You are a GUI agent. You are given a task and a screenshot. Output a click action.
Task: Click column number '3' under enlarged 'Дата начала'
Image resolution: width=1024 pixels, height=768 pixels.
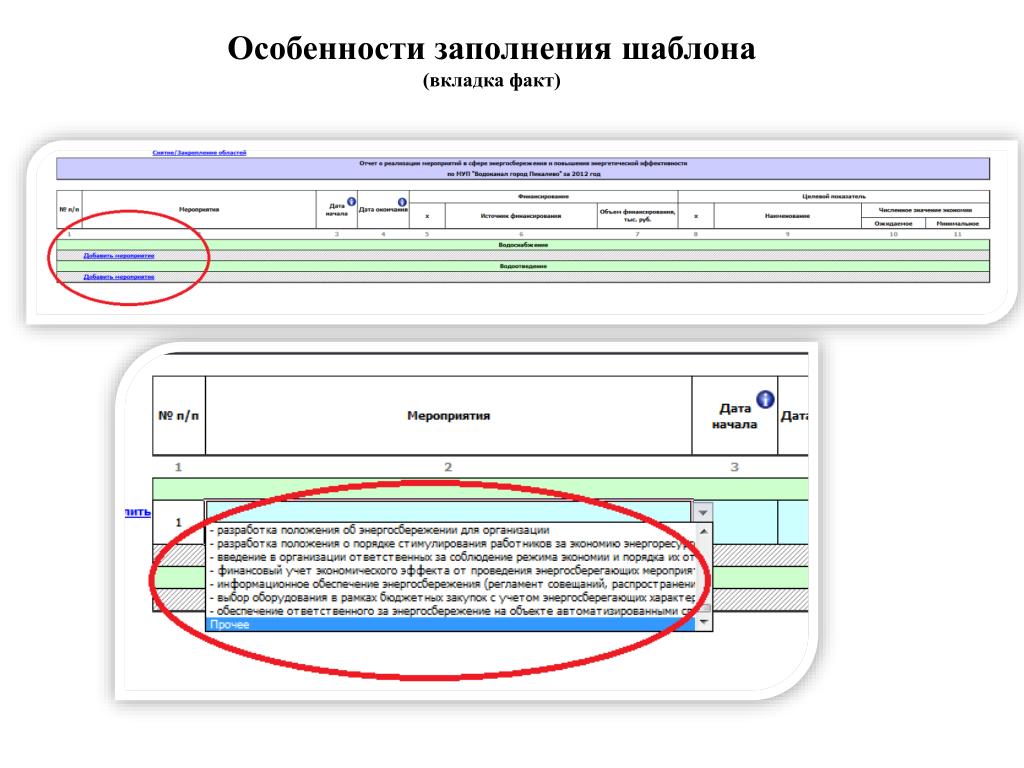tap(735, 467)
